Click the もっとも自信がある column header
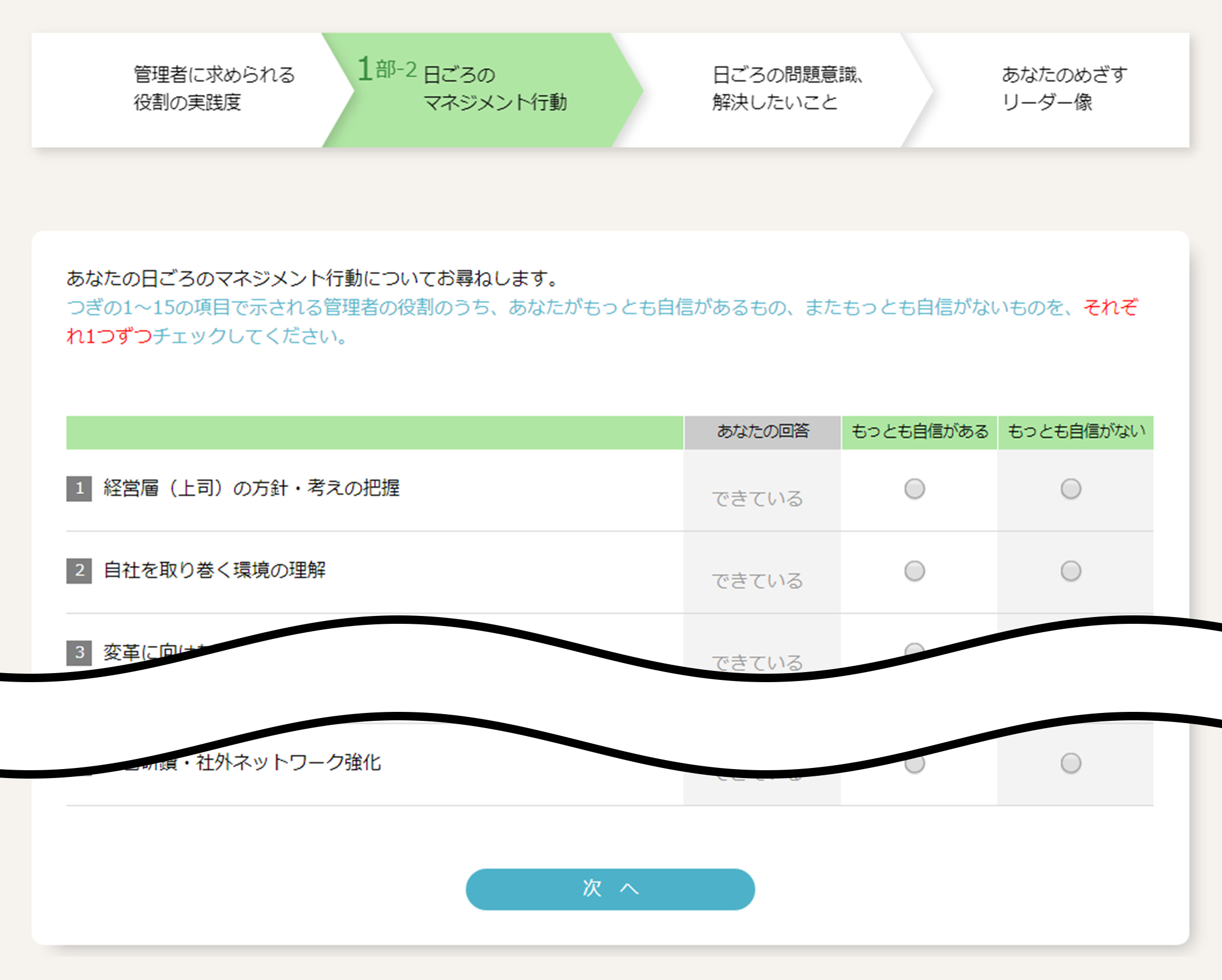 [920, 432]
